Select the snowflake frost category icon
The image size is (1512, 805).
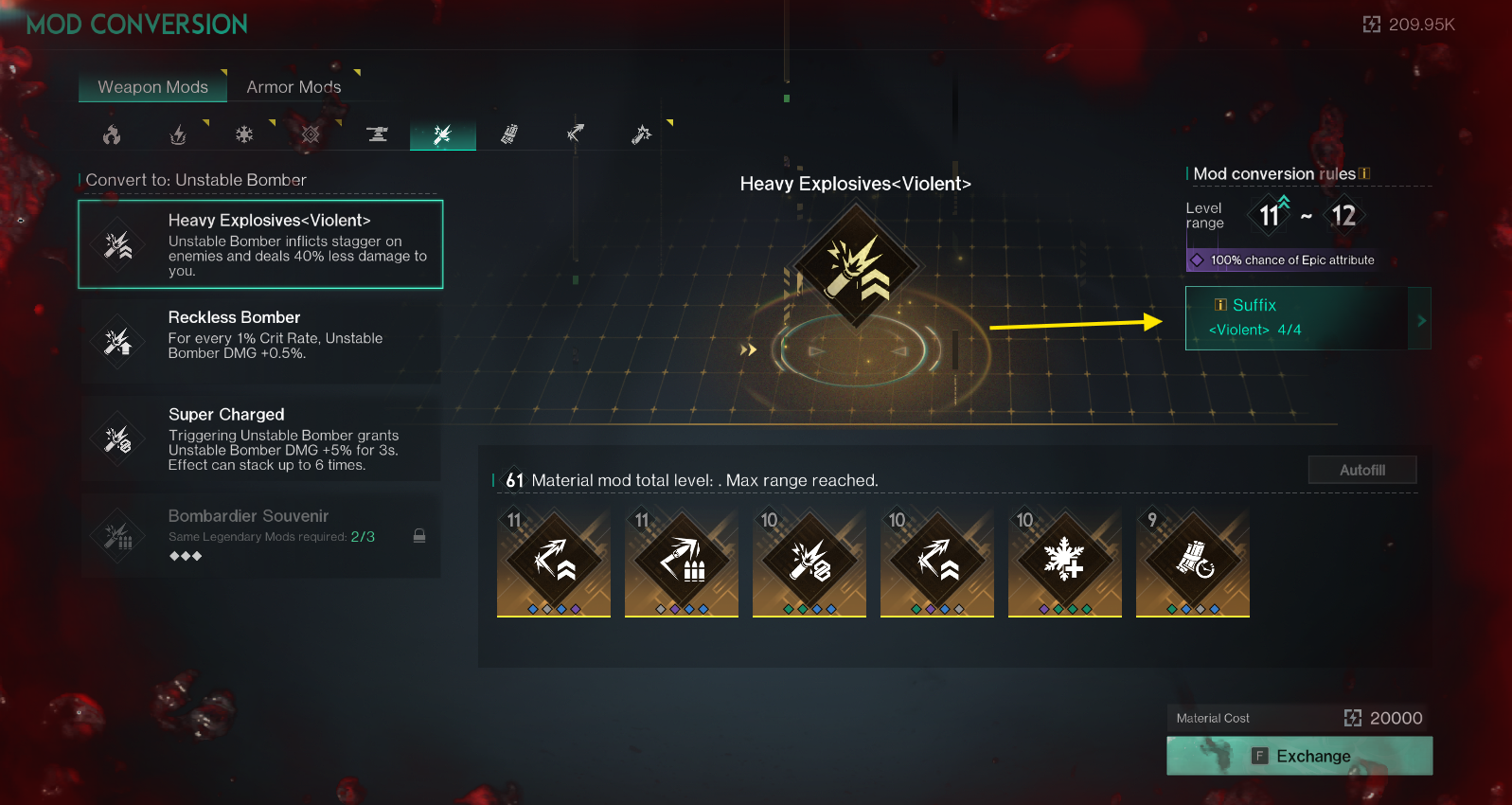244,134
